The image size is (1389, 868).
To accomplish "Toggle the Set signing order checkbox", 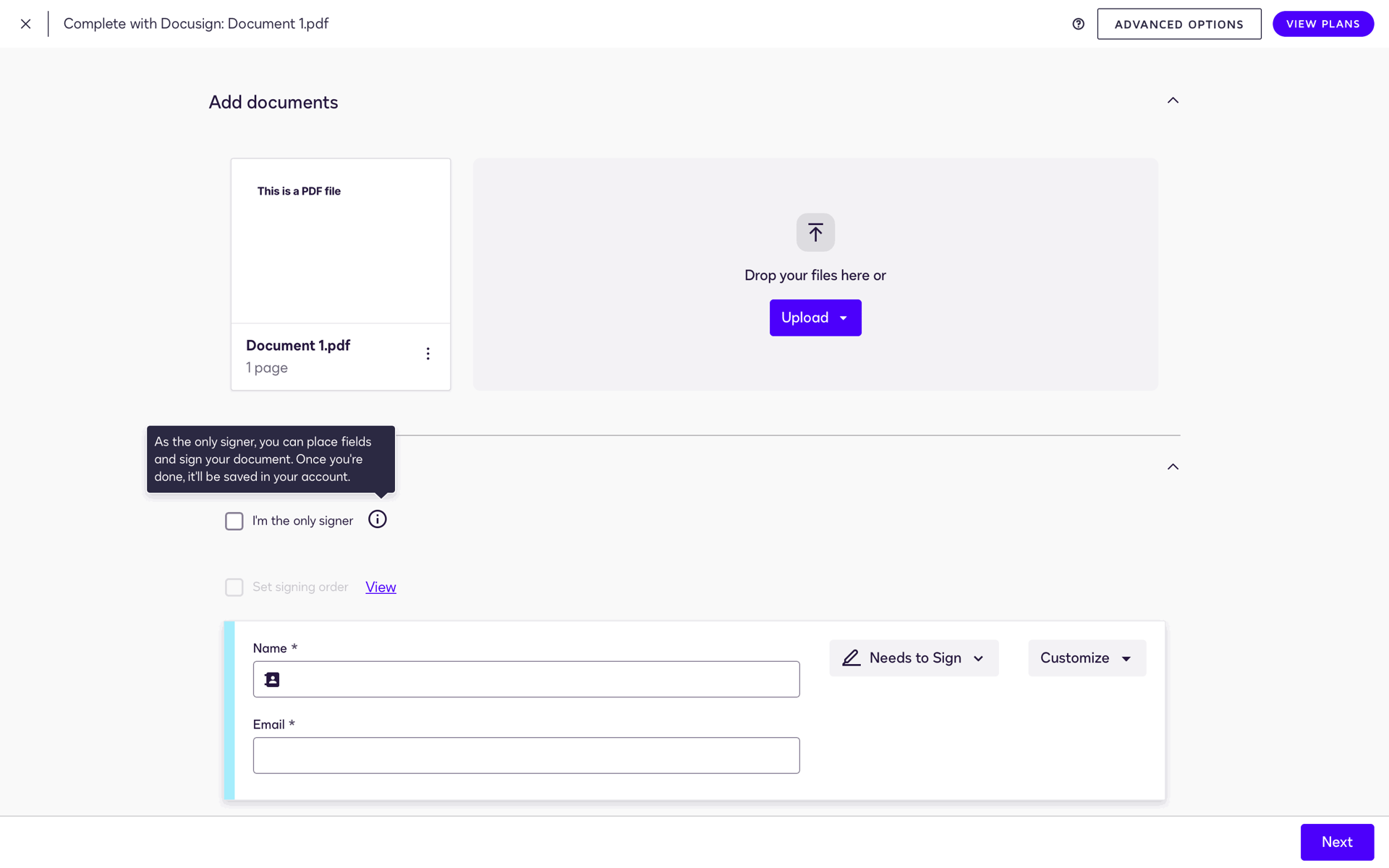I will pyautogui.click(x=234, y=587).
